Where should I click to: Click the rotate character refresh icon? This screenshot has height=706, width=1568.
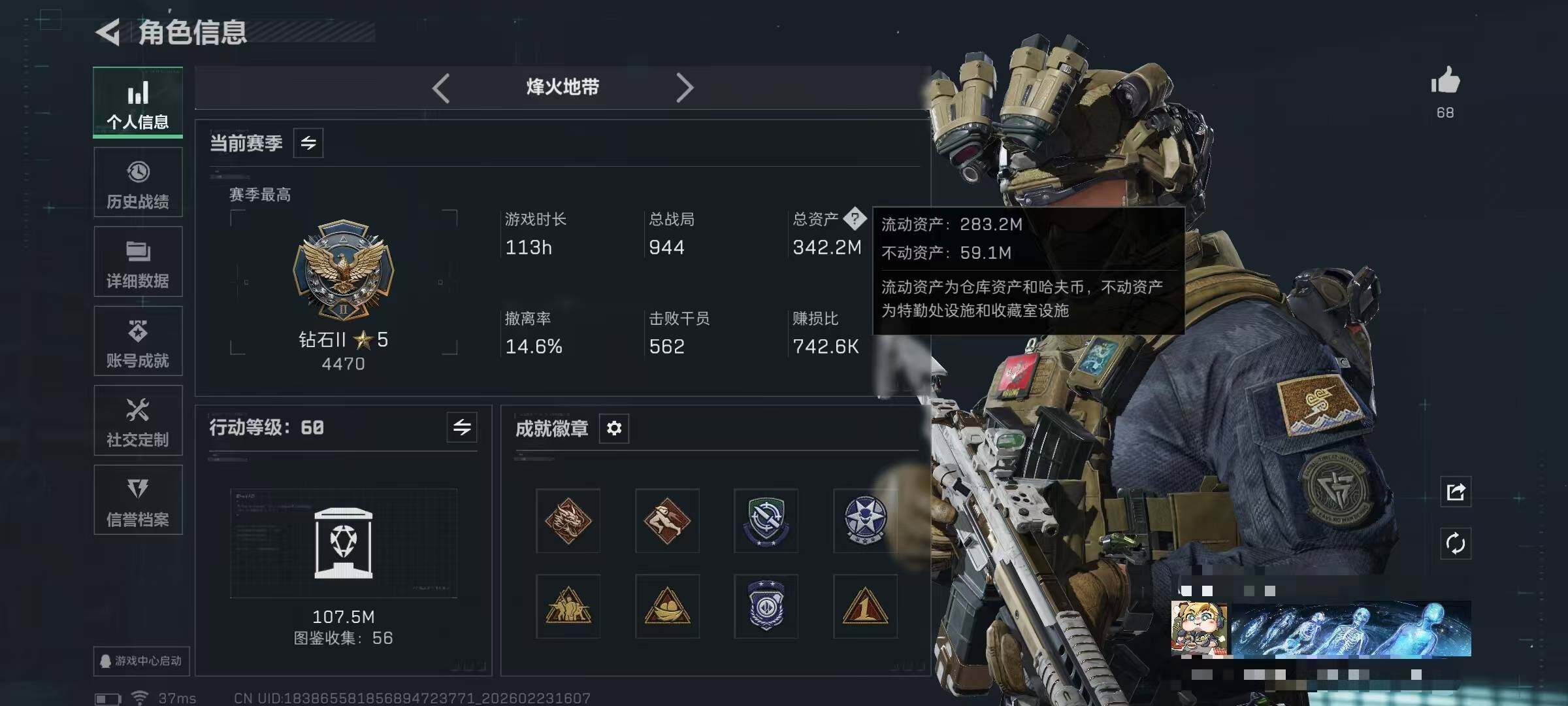[1456, 544]
